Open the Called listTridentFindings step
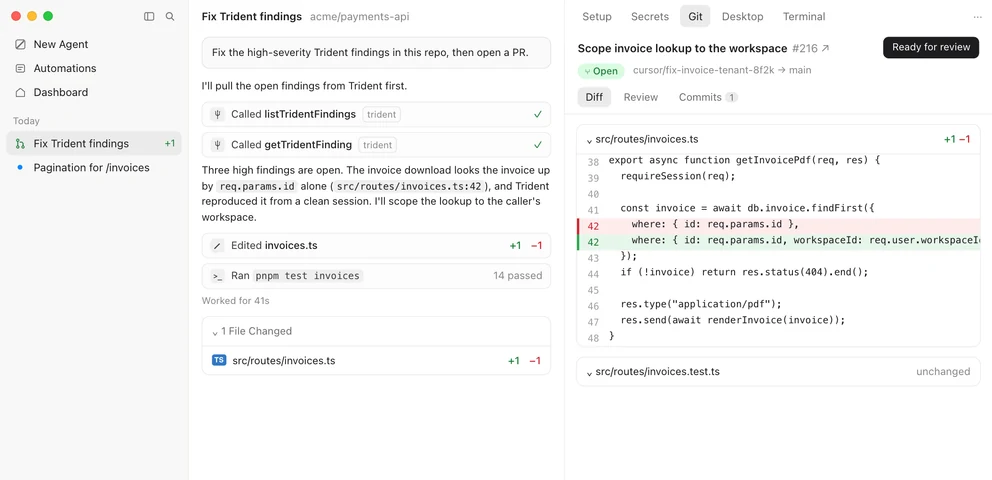 [x=376, y=114]
